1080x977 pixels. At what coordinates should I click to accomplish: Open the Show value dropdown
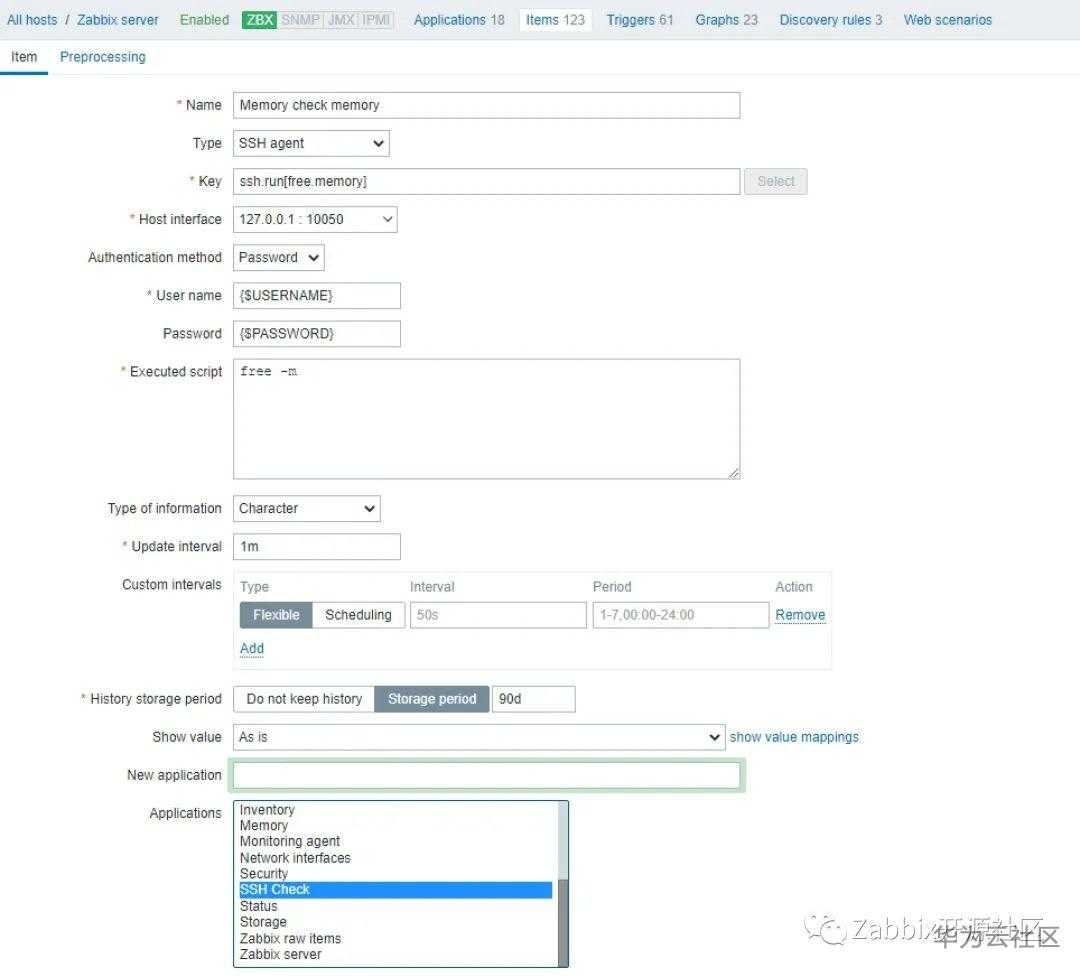pyautogui.click(x=479, y=737)
